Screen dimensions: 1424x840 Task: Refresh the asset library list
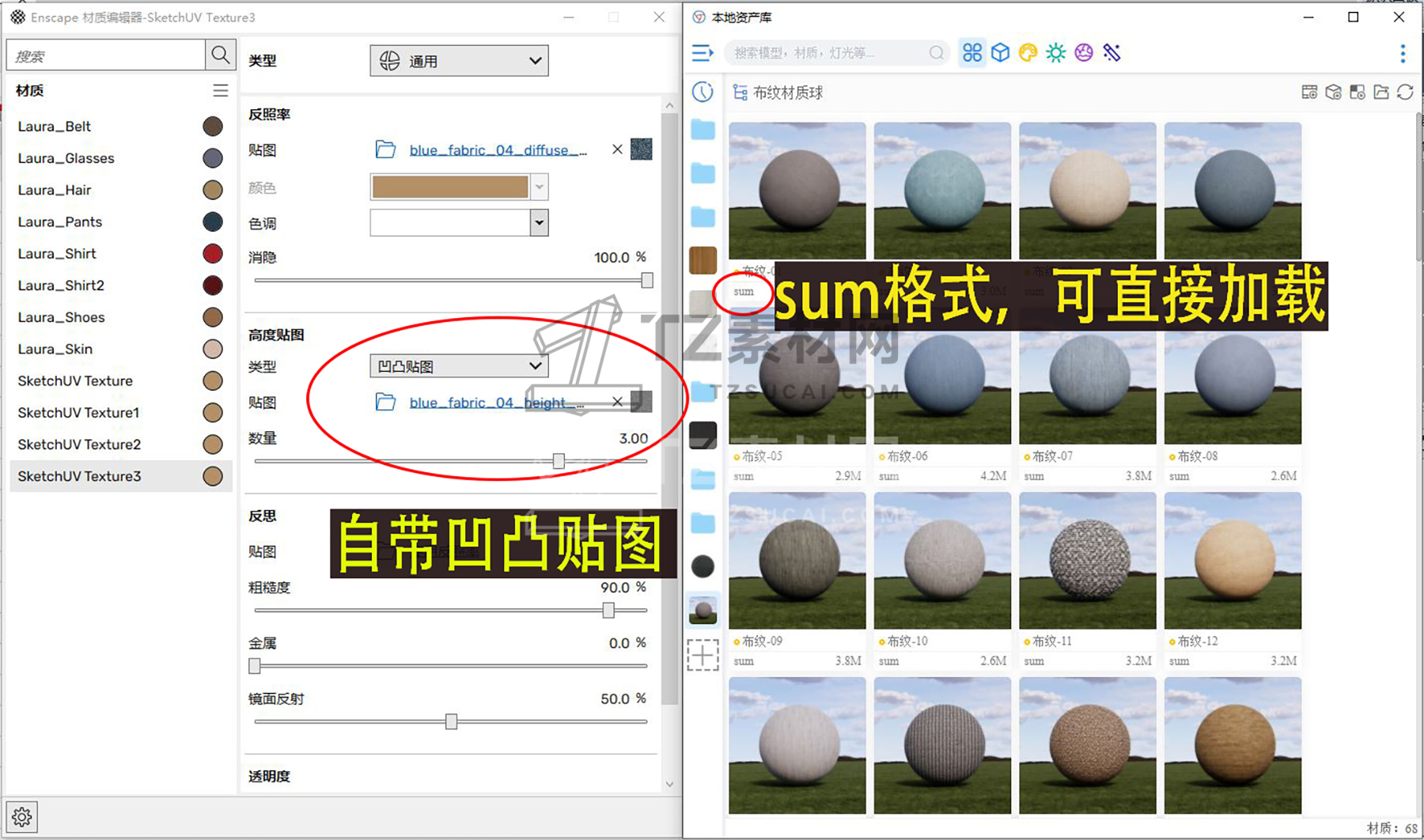click(x=1405, y=93)
